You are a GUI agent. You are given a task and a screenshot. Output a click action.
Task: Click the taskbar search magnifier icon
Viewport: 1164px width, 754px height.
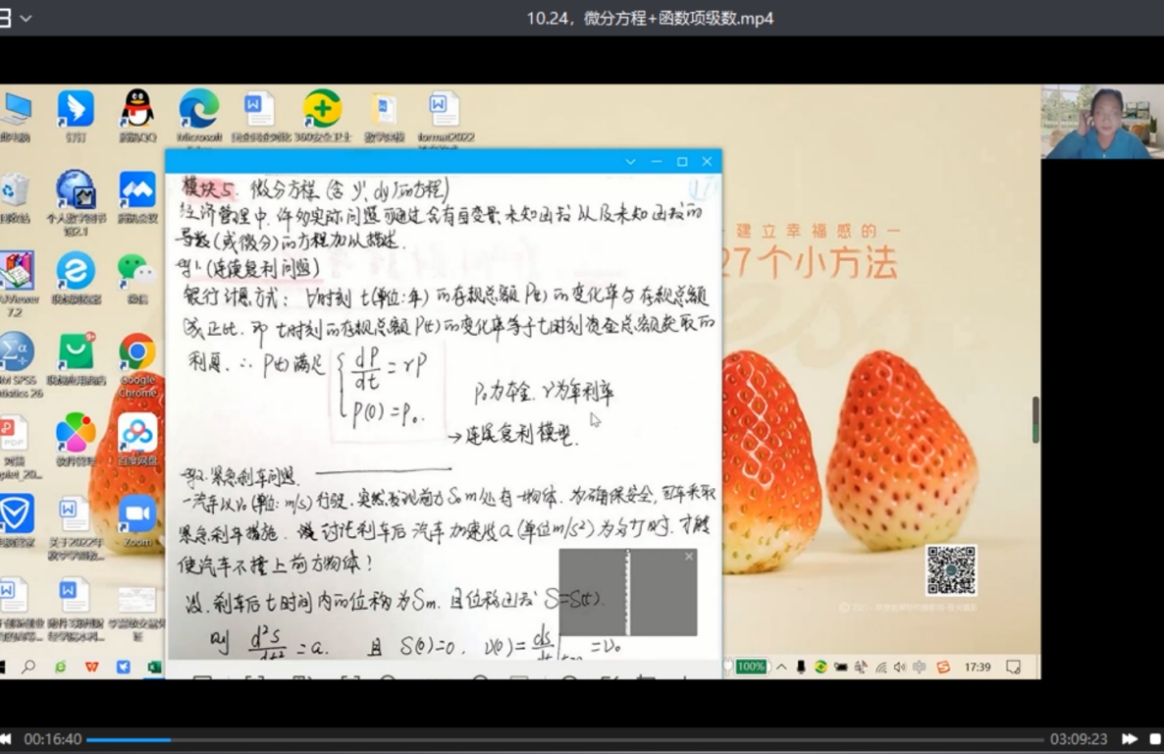[x=29, y=667]
